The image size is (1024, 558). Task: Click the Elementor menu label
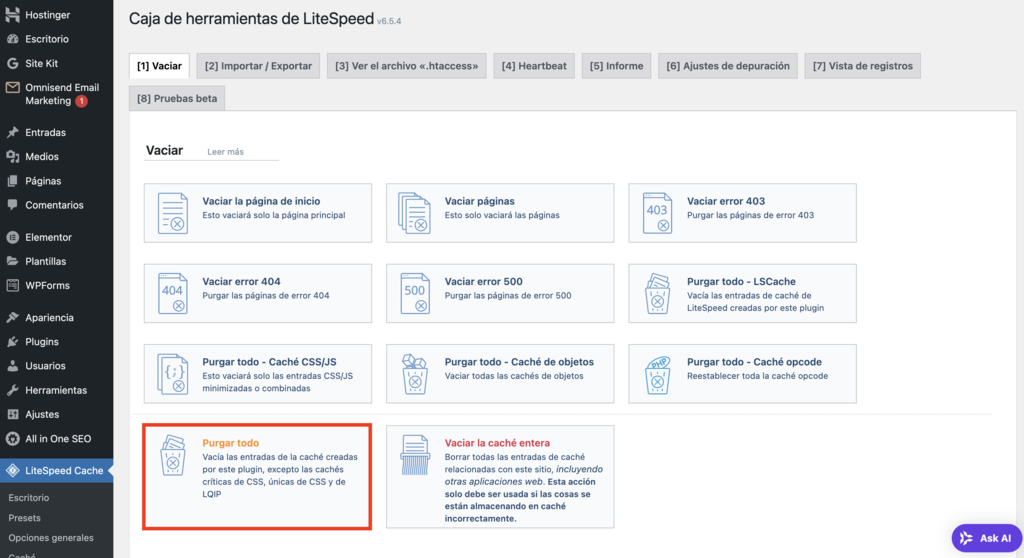click(x=48, y=237)
